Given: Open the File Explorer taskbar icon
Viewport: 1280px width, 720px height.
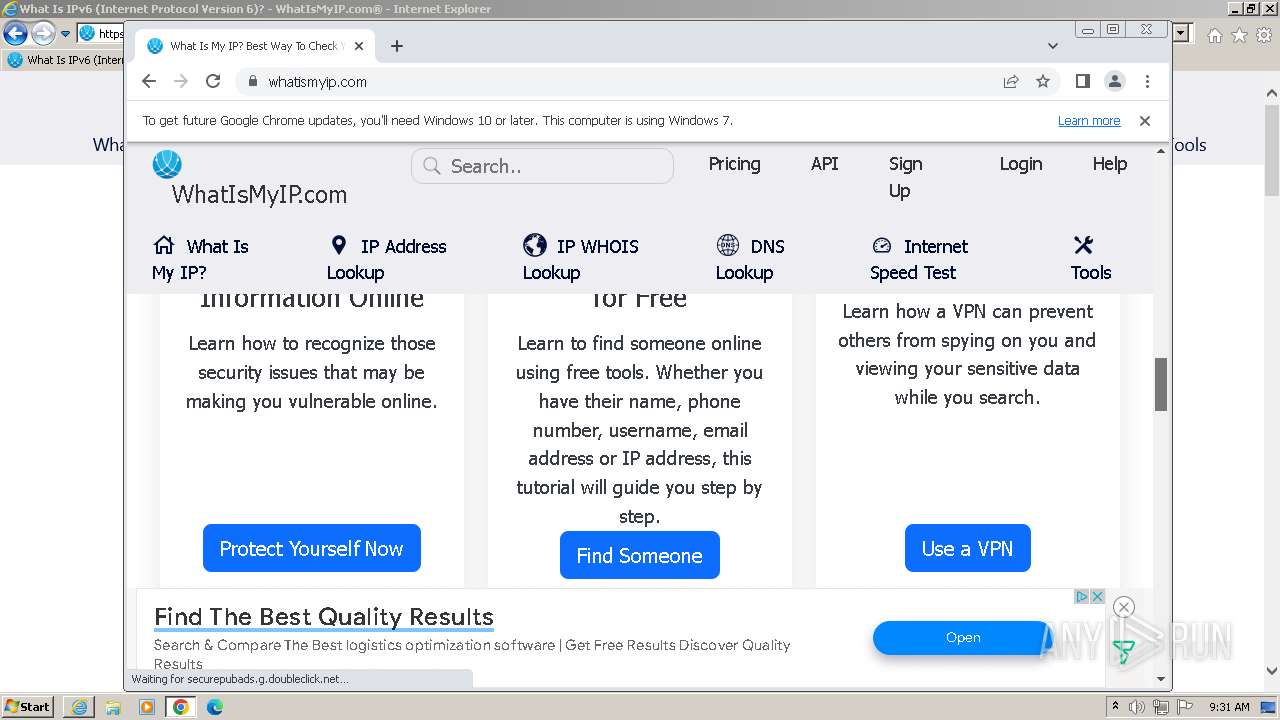Looking at the screenshot, I should (x=113, y=707).
